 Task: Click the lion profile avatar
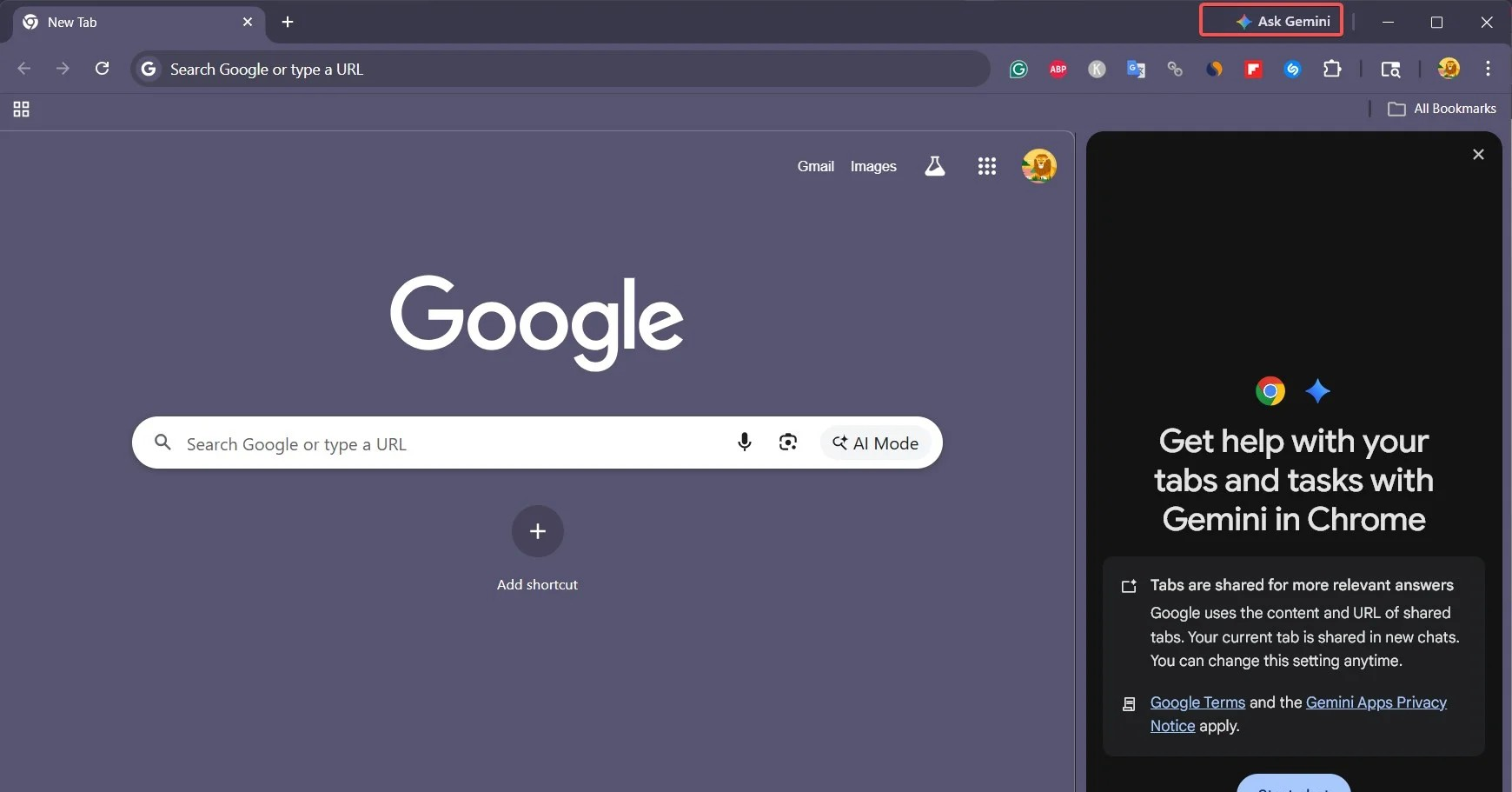tap(1038, 166)
